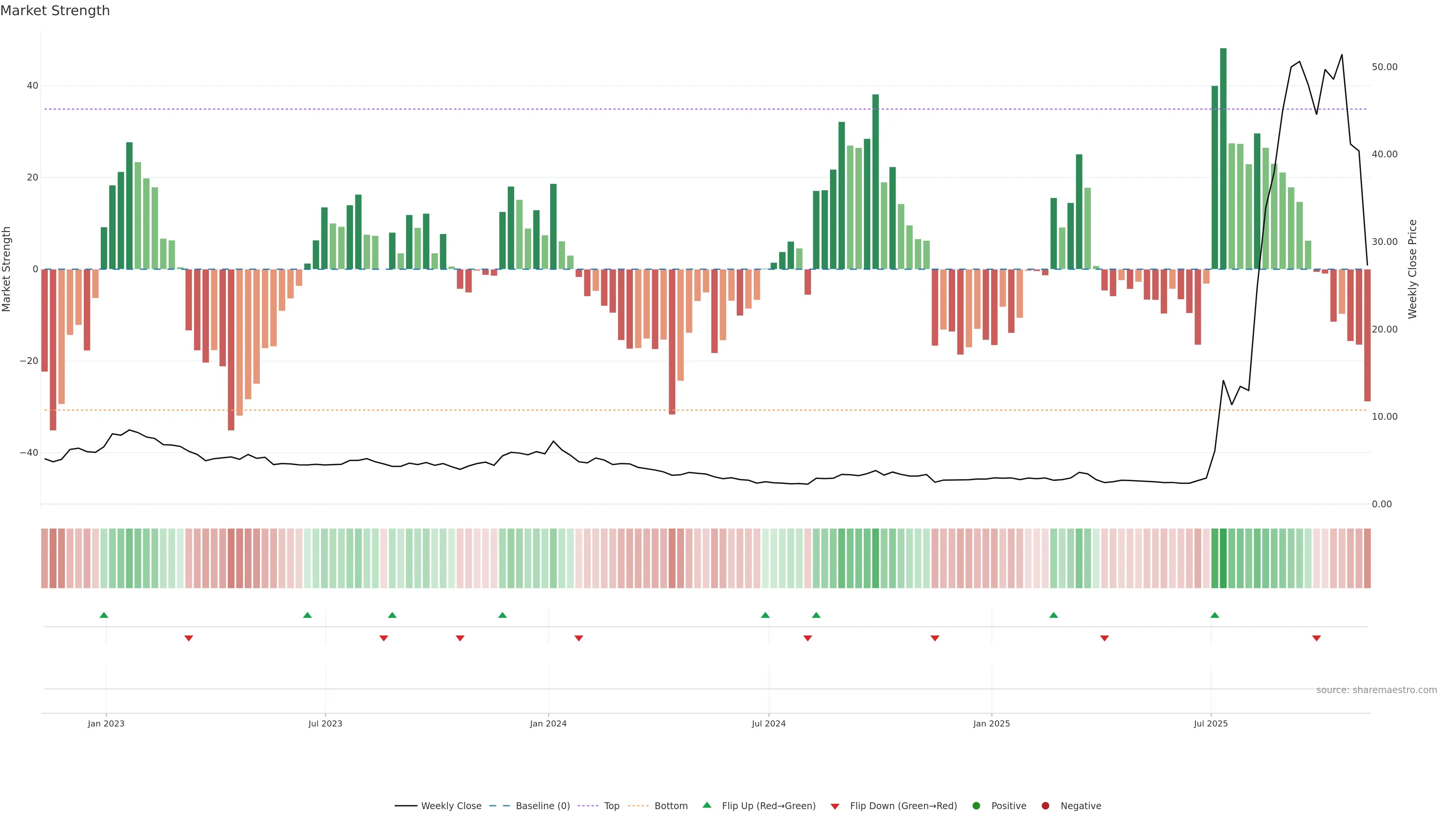
Task: Toggle the Negative legend entry
Action: 1080,806
